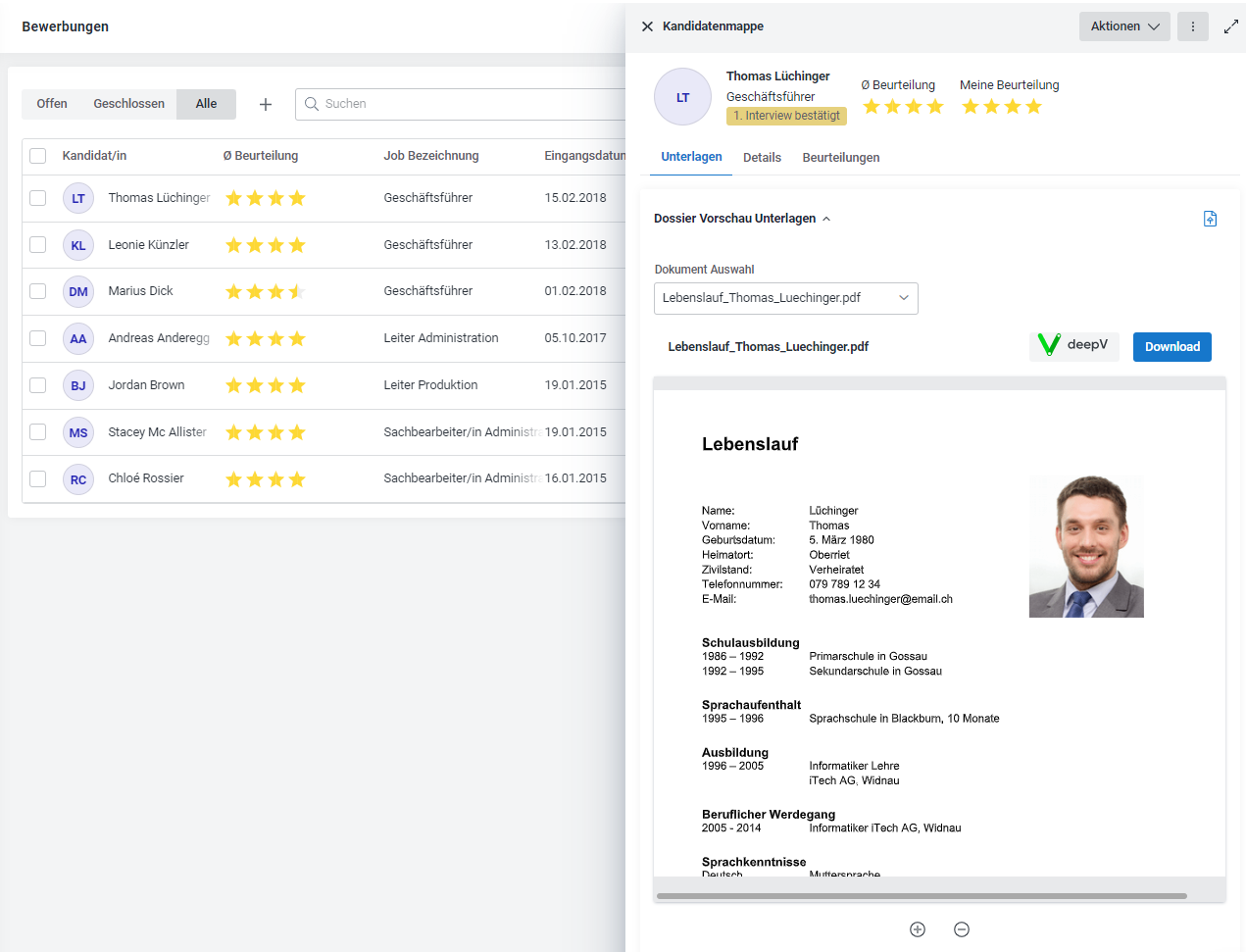Screen dimensions: 1246x952
Task: Click the LT avatar in candidate header
Action: [682, 97]
